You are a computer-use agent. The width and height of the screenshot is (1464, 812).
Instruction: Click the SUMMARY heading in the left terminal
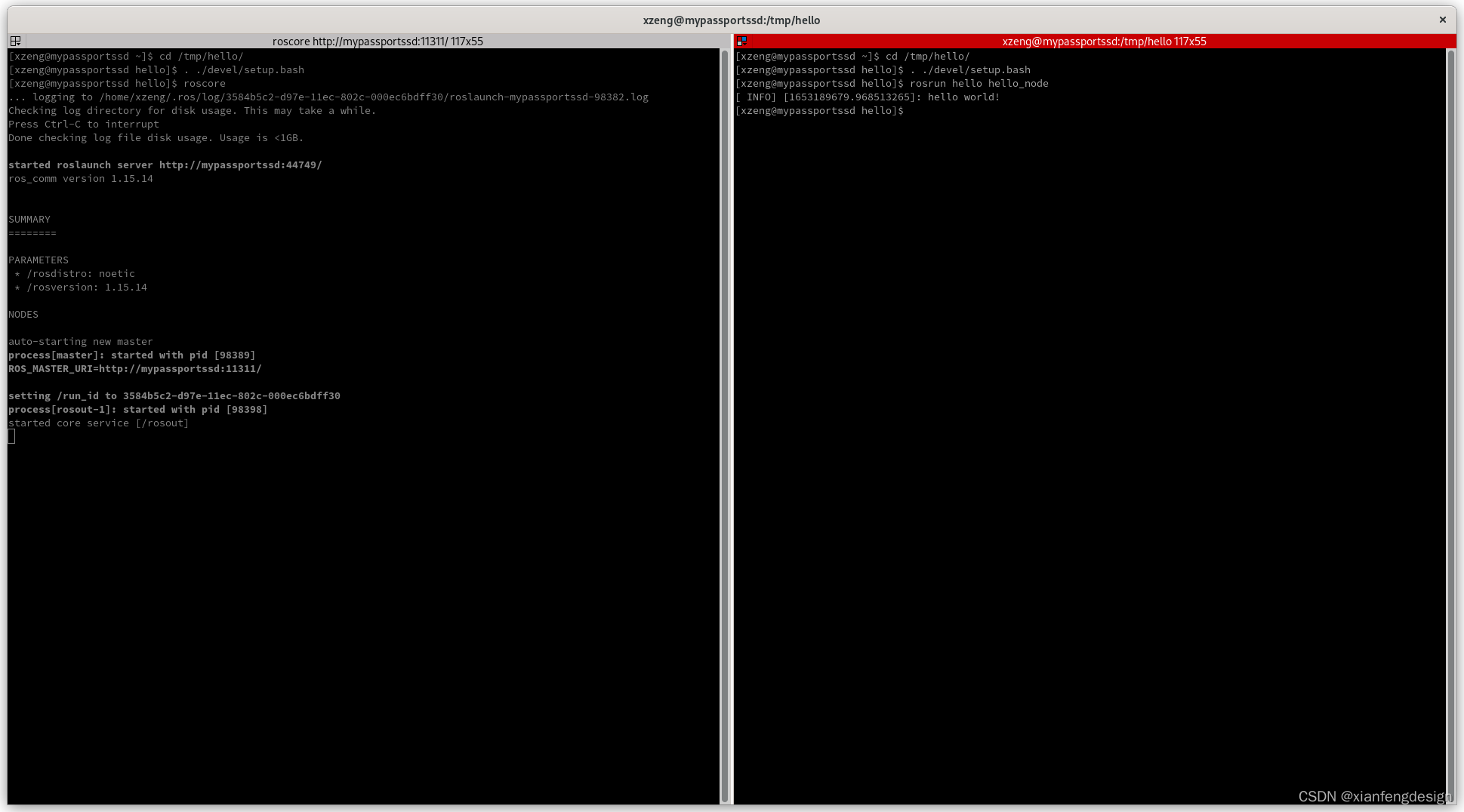[29, 220]
